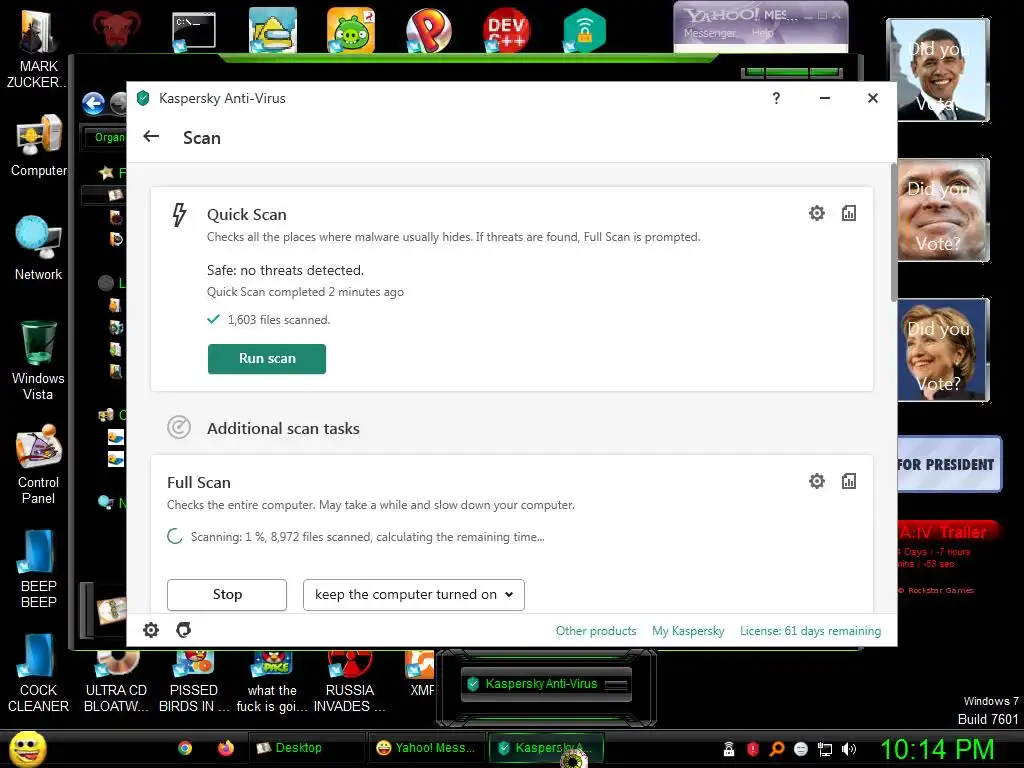
Task: Select DEV C++ desktop shortcut
Action: click(x=506, y=31)
